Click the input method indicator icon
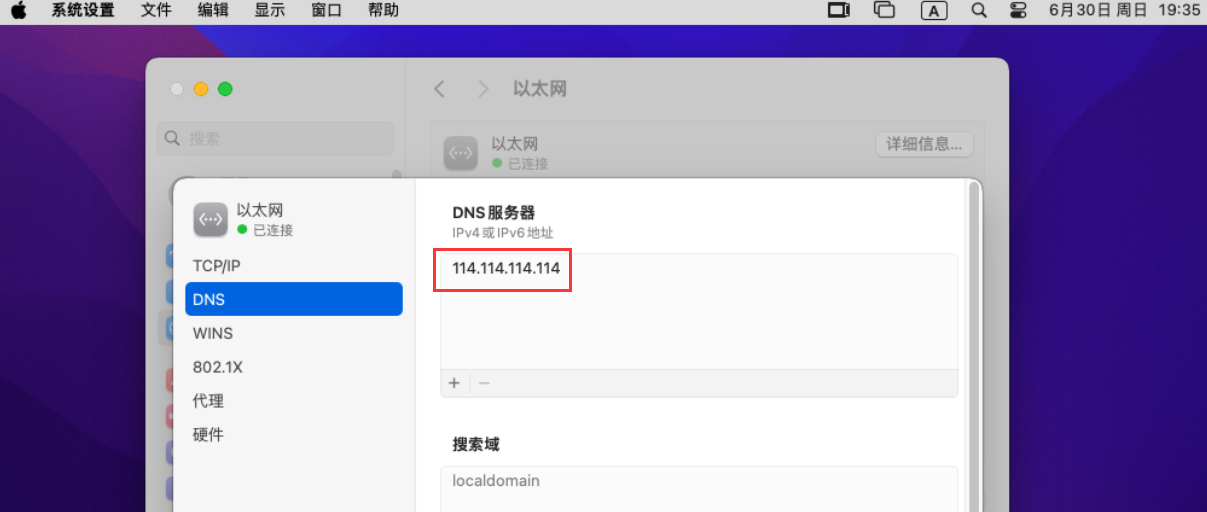1207x512 pixels. click(x=934, y=11)
